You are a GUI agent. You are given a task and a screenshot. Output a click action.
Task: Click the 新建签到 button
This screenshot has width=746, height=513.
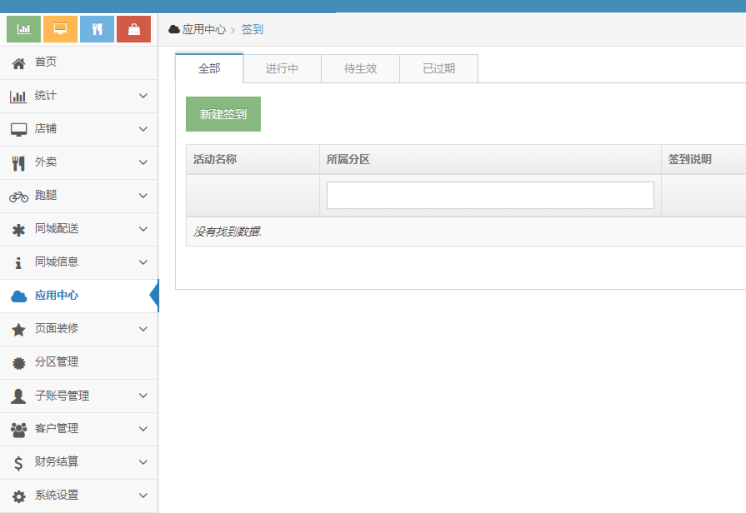coord(223,114)
